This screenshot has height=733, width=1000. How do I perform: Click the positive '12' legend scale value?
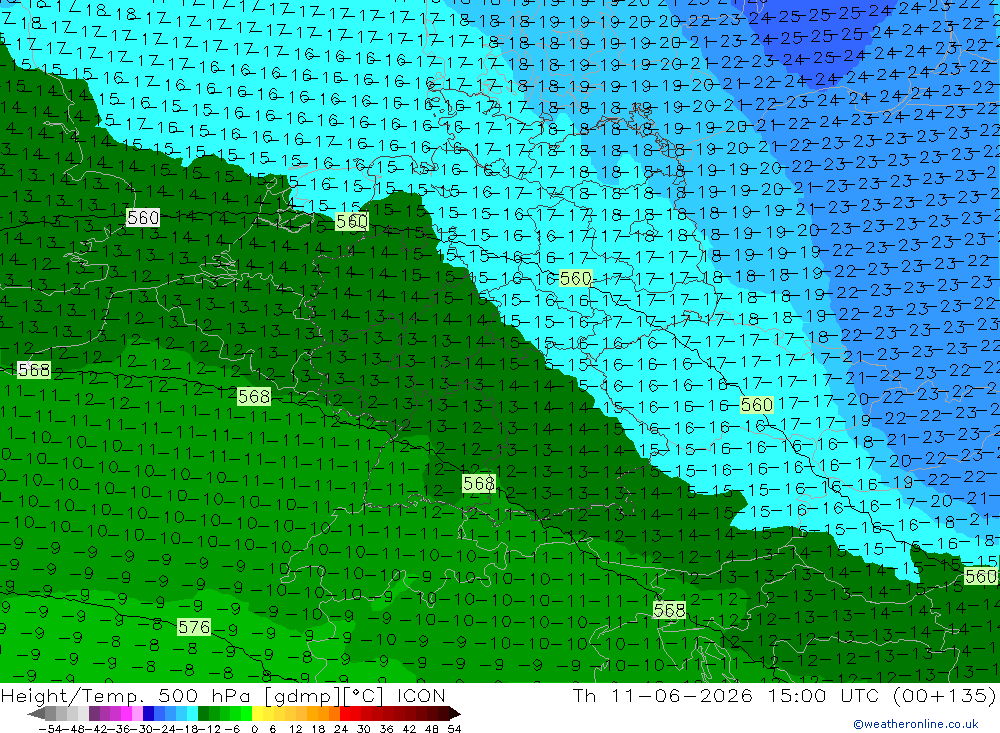[x=296, y=729]
